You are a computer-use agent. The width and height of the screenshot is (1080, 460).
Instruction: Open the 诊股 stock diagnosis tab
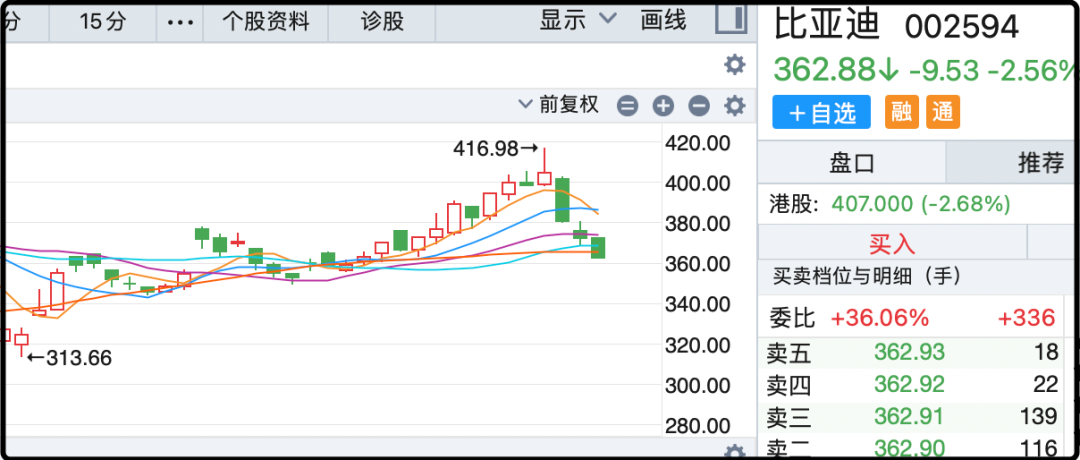click(x=382, y=21)
